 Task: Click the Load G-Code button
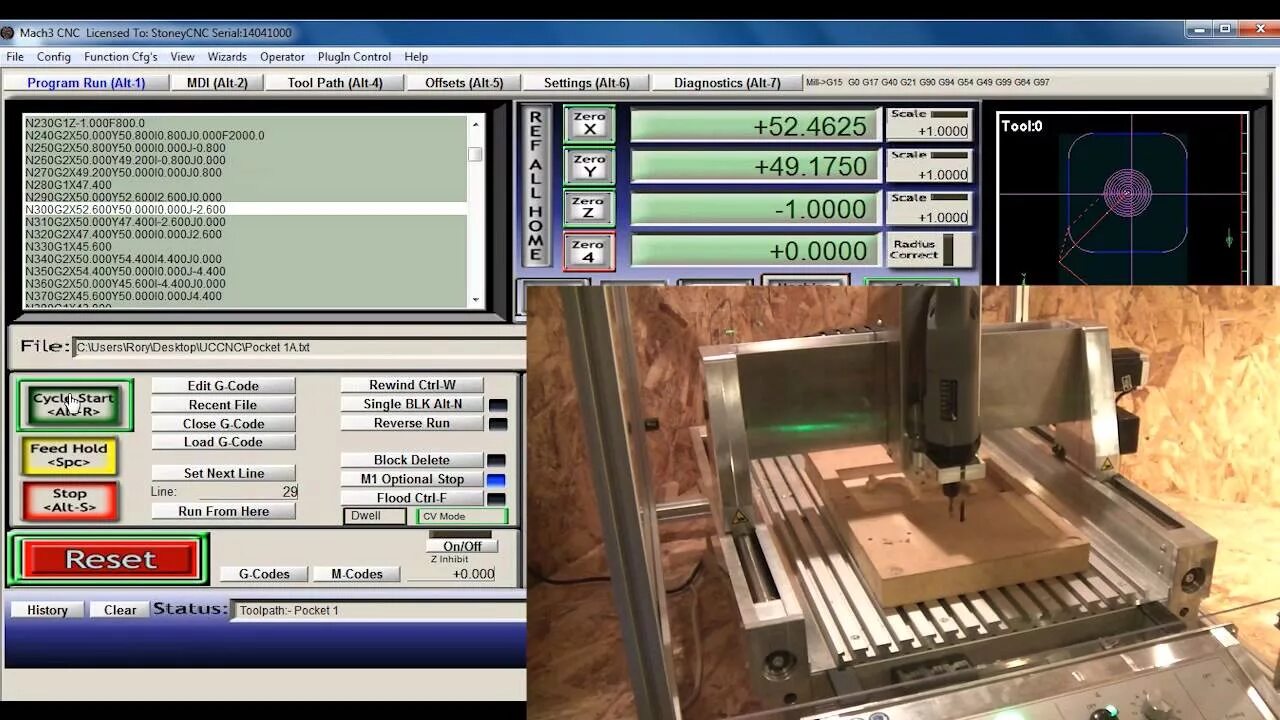coord(223,442)
